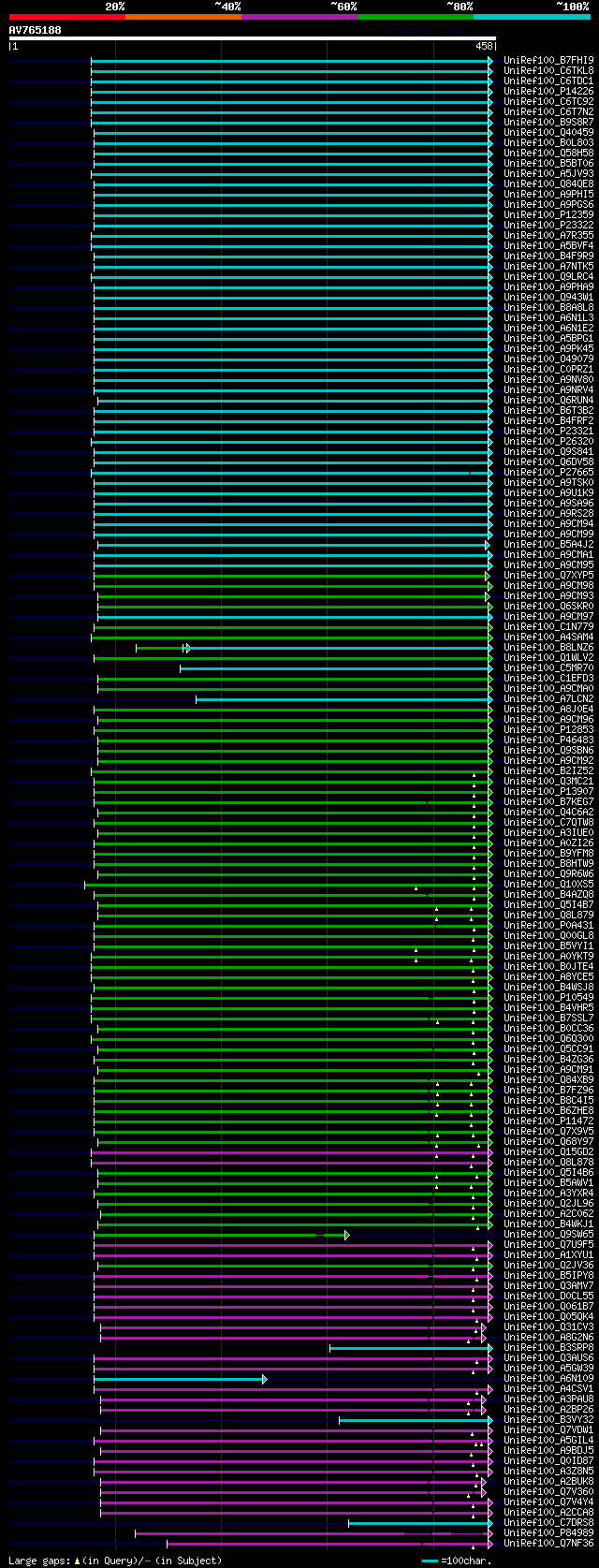Select hit label UniRef100_B2IZ52

pos(548,770)
